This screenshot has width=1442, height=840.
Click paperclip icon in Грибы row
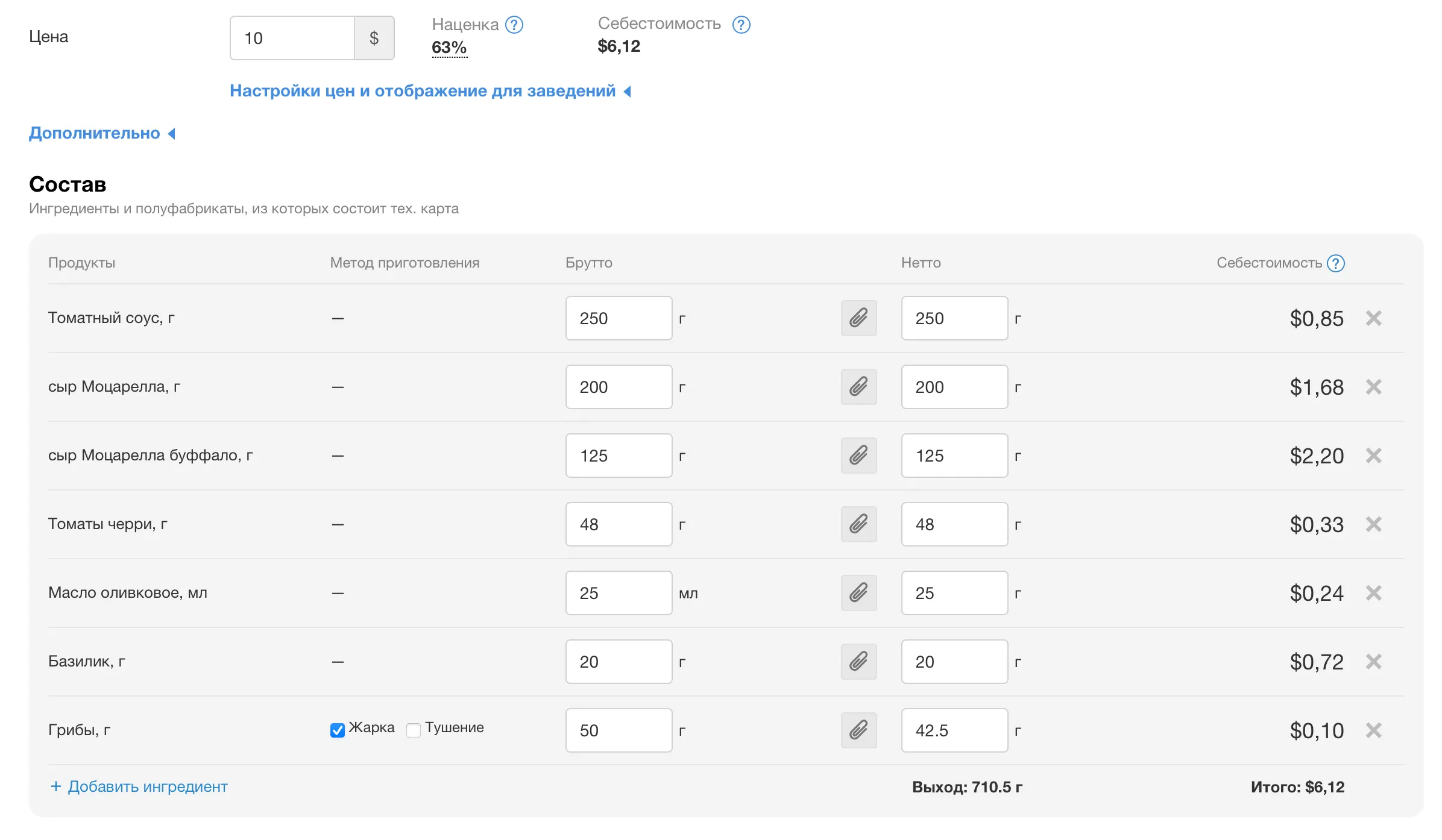[858, 730]
